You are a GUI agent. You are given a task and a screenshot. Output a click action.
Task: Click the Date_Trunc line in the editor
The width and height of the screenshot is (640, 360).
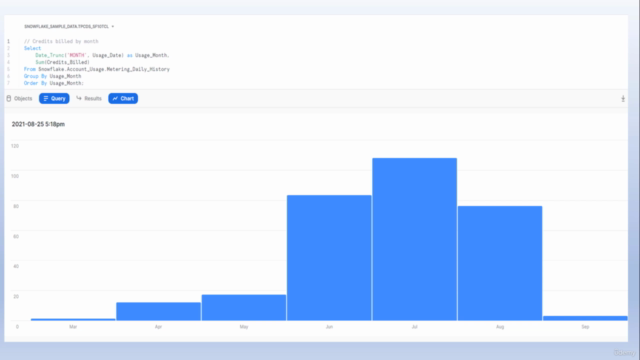tap(102, 55)
